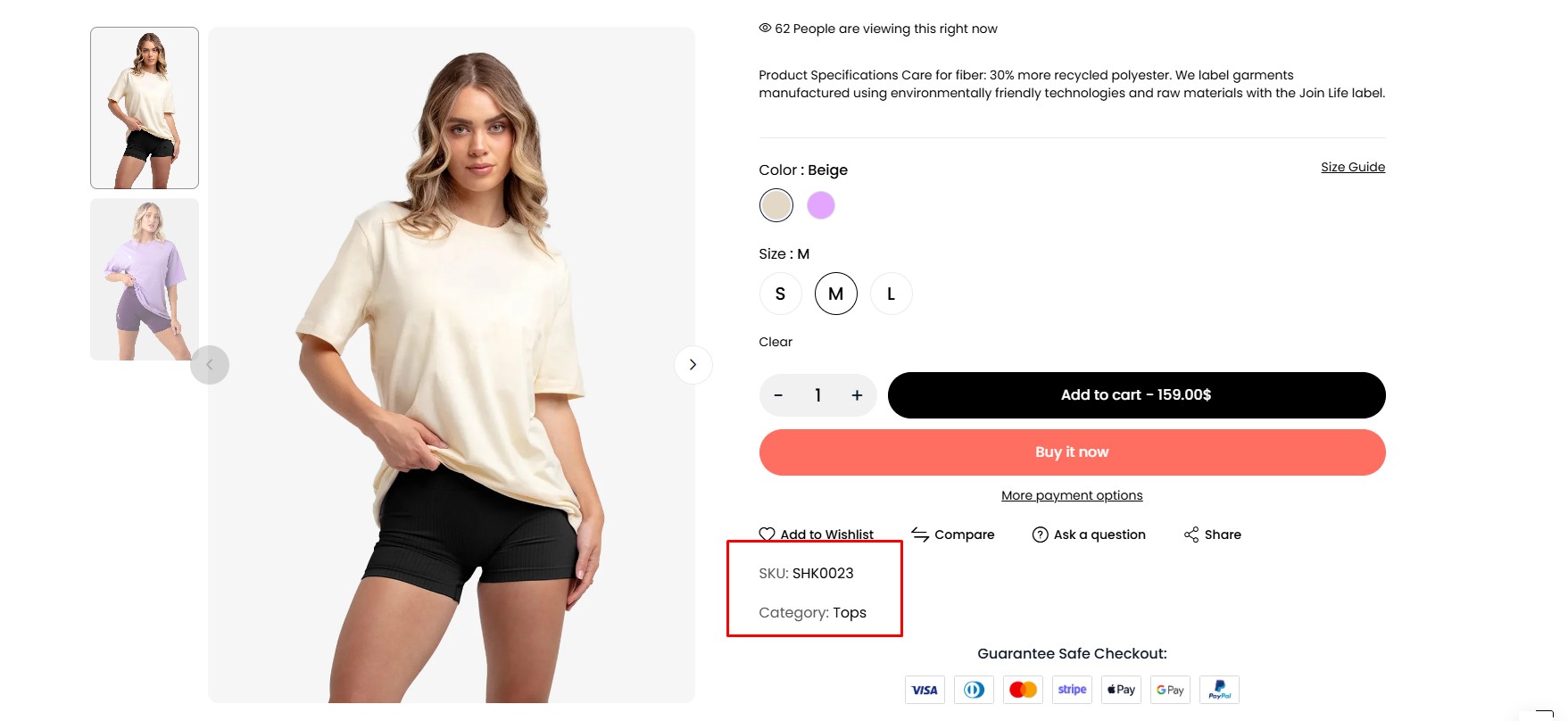The image size is (1568, 721).
Task: Click the Visa payment icon
Action: (x=925, y=690)
